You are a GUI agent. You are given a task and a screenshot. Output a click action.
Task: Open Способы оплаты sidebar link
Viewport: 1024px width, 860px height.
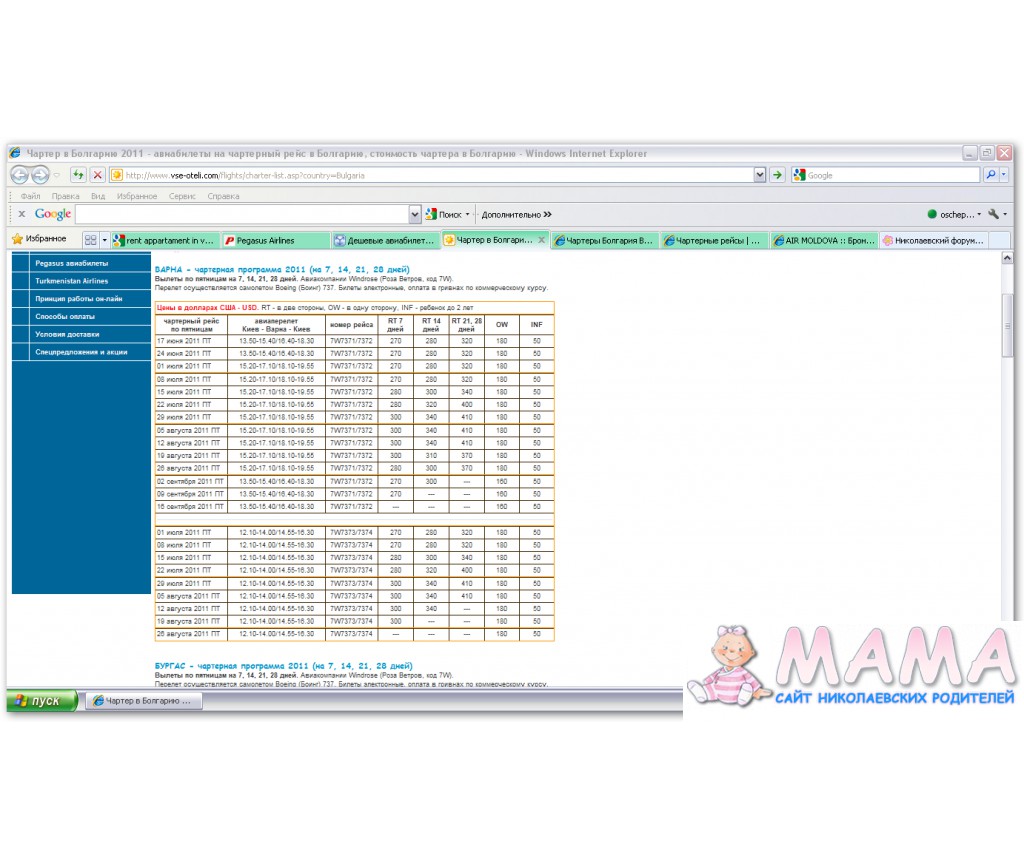65,316
